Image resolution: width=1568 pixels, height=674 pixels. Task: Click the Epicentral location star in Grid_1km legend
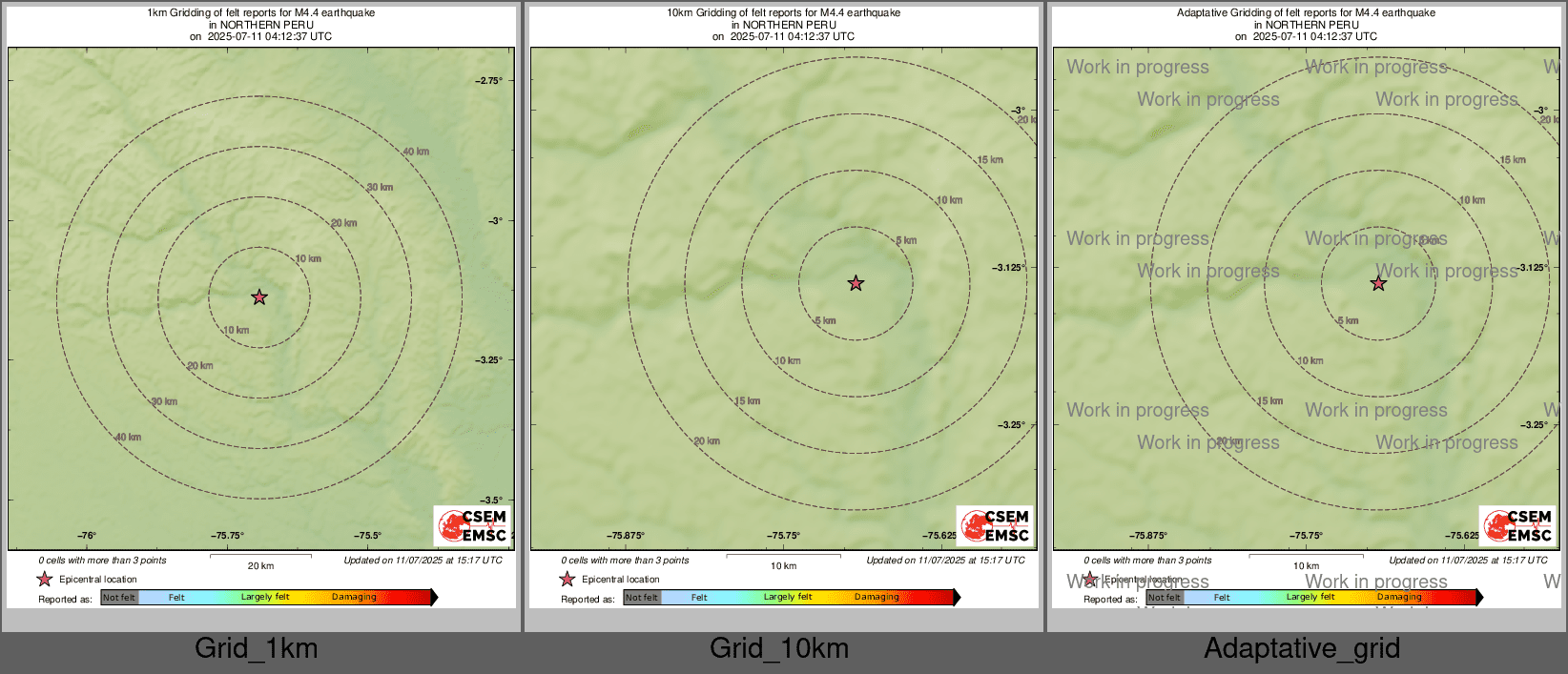coord(45,579)
